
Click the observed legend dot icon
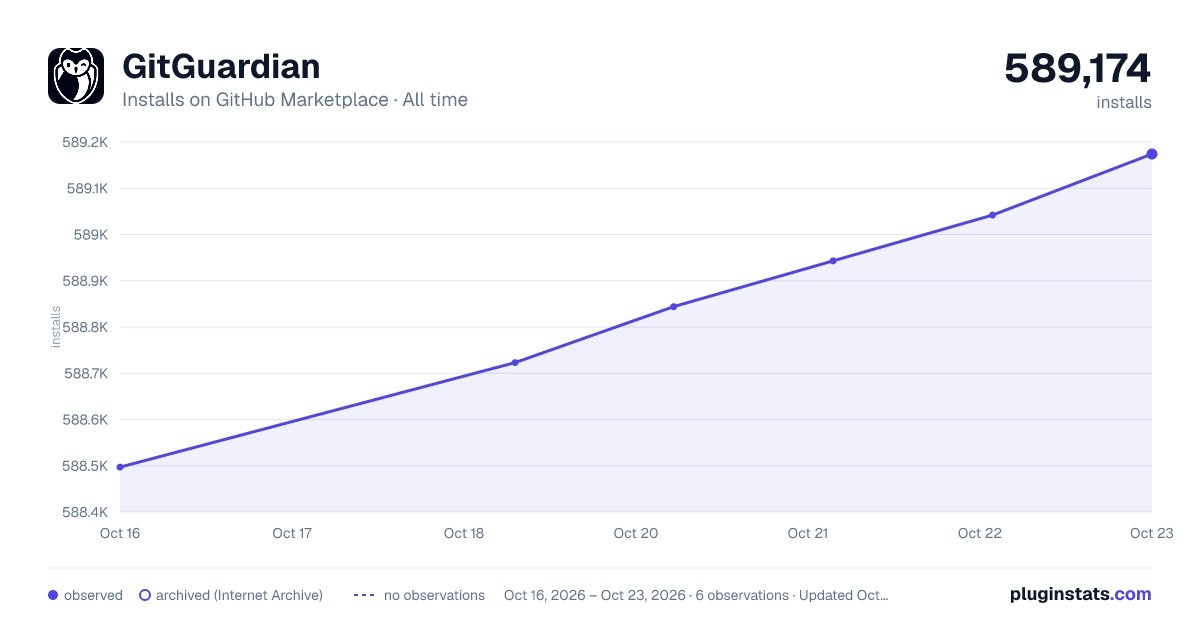pos(53,595)
